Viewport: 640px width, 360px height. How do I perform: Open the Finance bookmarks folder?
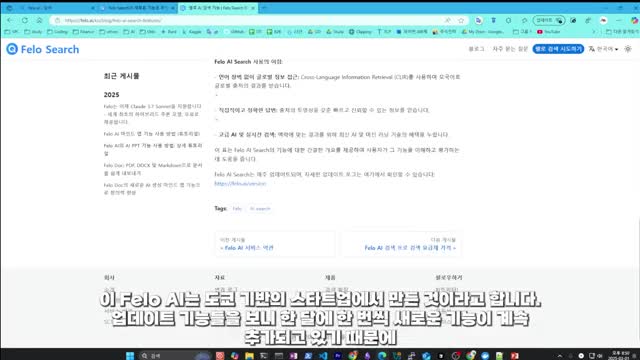coord(84,32)
